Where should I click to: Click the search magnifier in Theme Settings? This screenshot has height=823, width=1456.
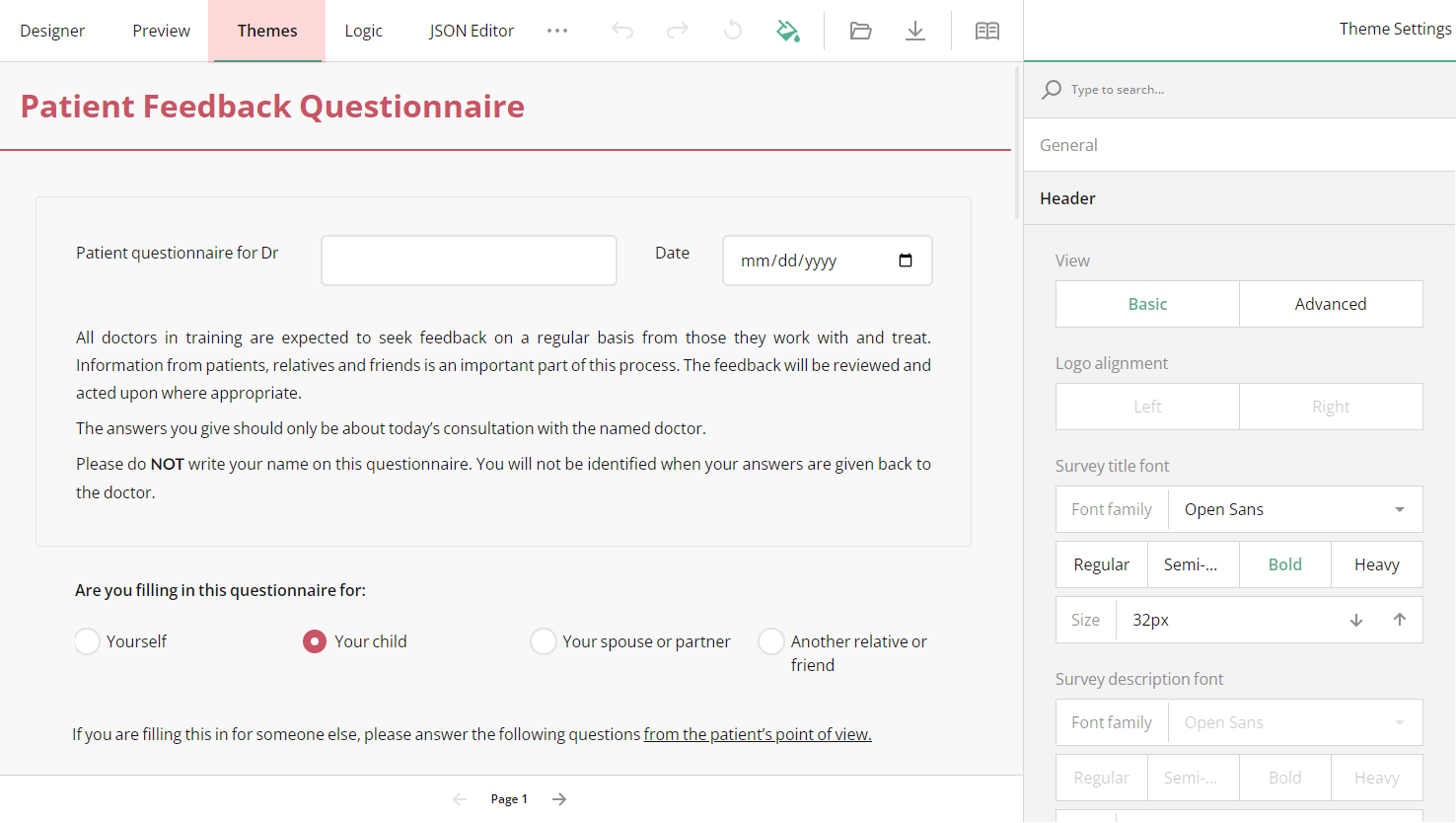pos(1052,89)
